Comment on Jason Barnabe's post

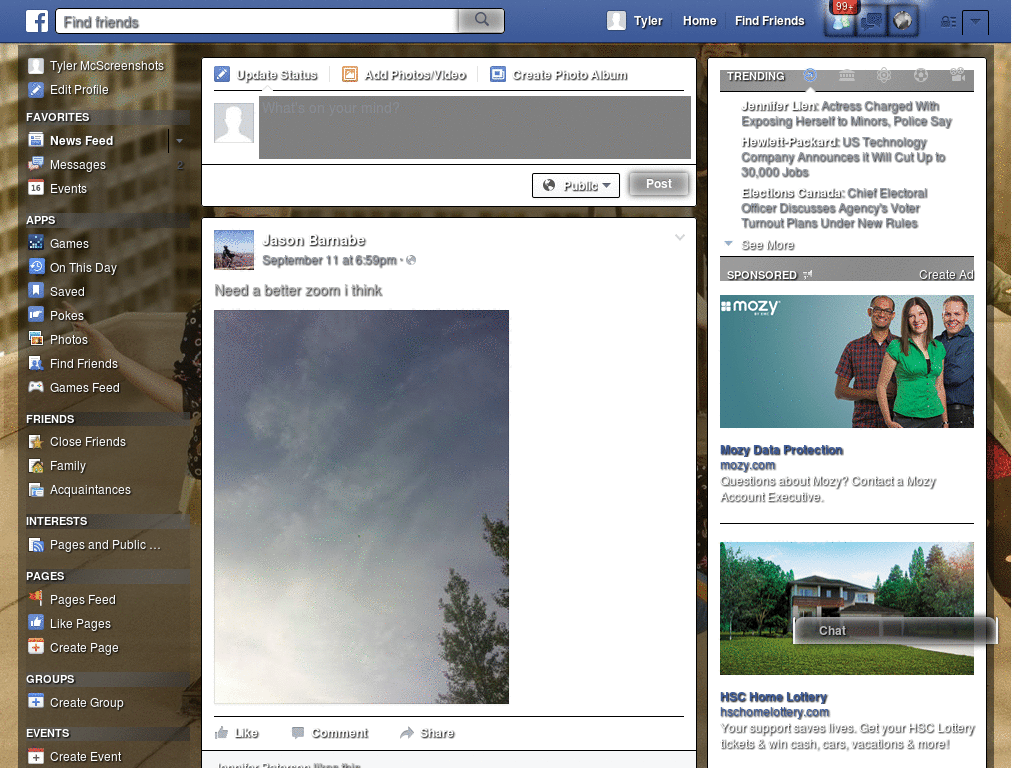pyautogui.click(x=330, y=733)
